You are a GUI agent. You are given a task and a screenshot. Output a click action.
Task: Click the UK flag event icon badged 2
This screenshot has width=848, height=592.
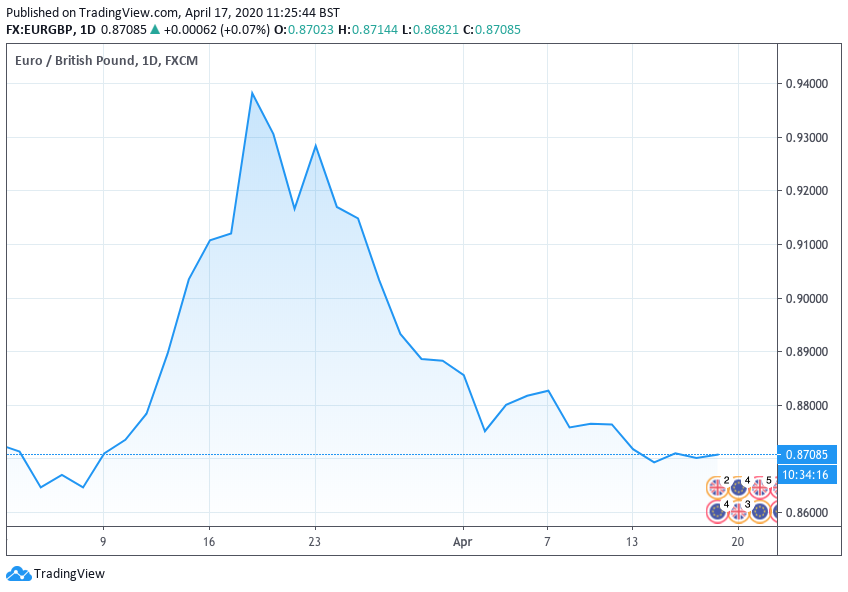click(x=717, y=487)
